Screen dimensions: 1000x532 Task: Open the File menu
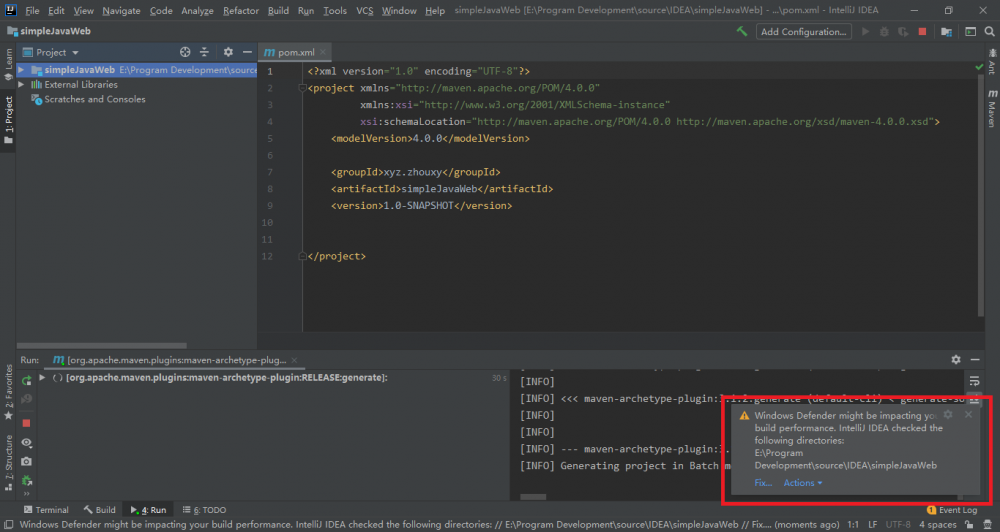click(x=32, y=11)
